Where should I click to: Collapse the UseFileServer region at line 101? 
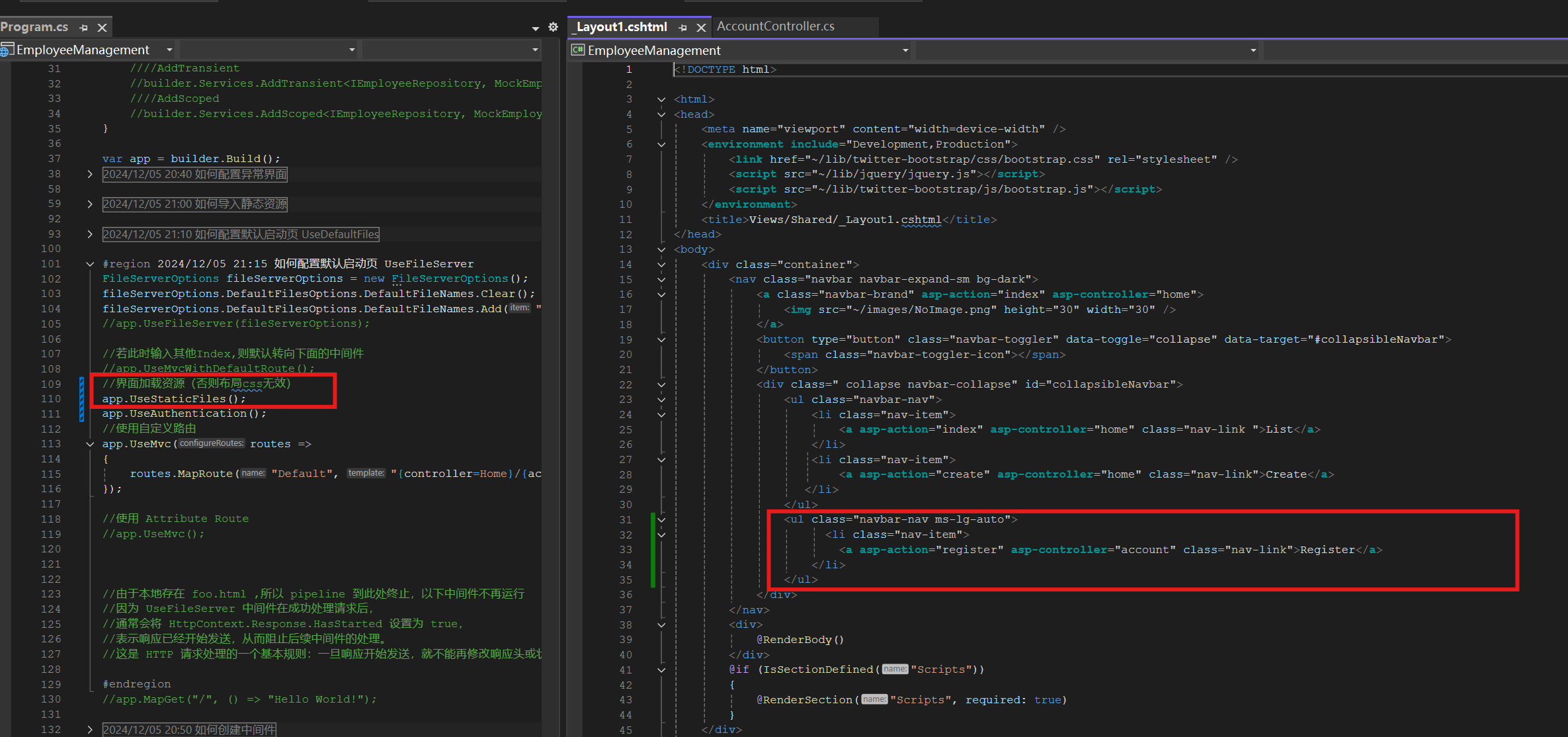[x=90, y=264]
